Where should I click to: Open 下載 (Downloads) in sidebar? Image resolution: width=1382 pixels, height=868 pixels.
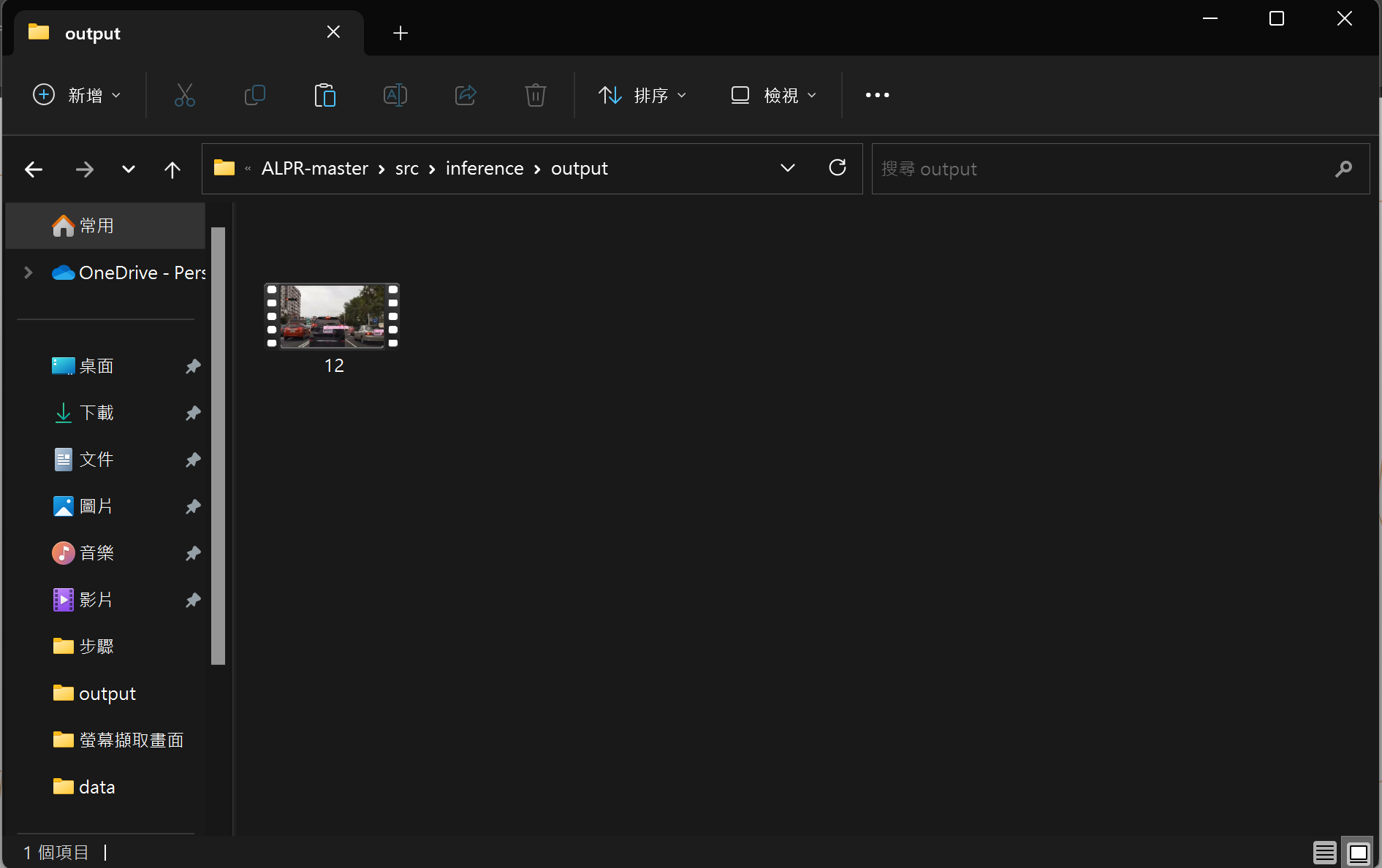pos(105,413)
